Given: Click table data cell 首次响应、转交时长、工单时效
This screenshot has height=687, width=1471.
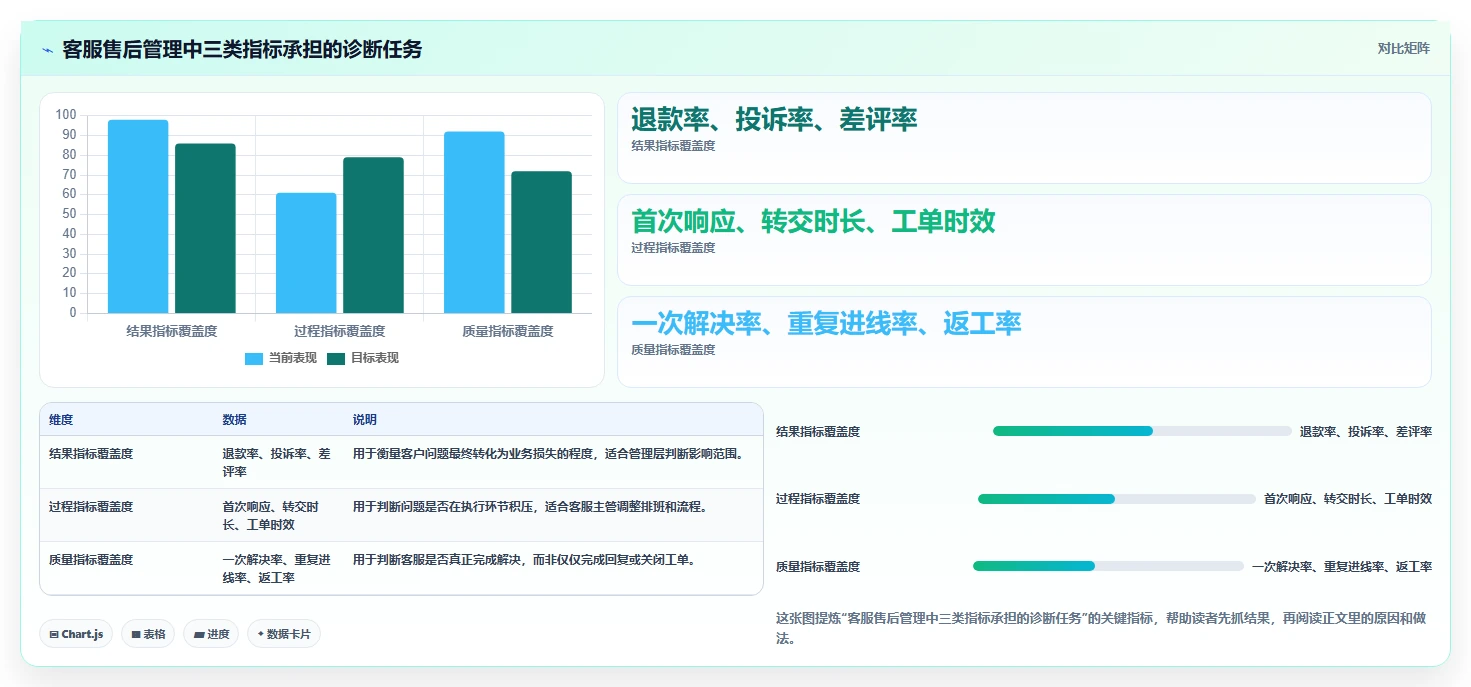Looking at the screenshot, I should tap(277, 515).
